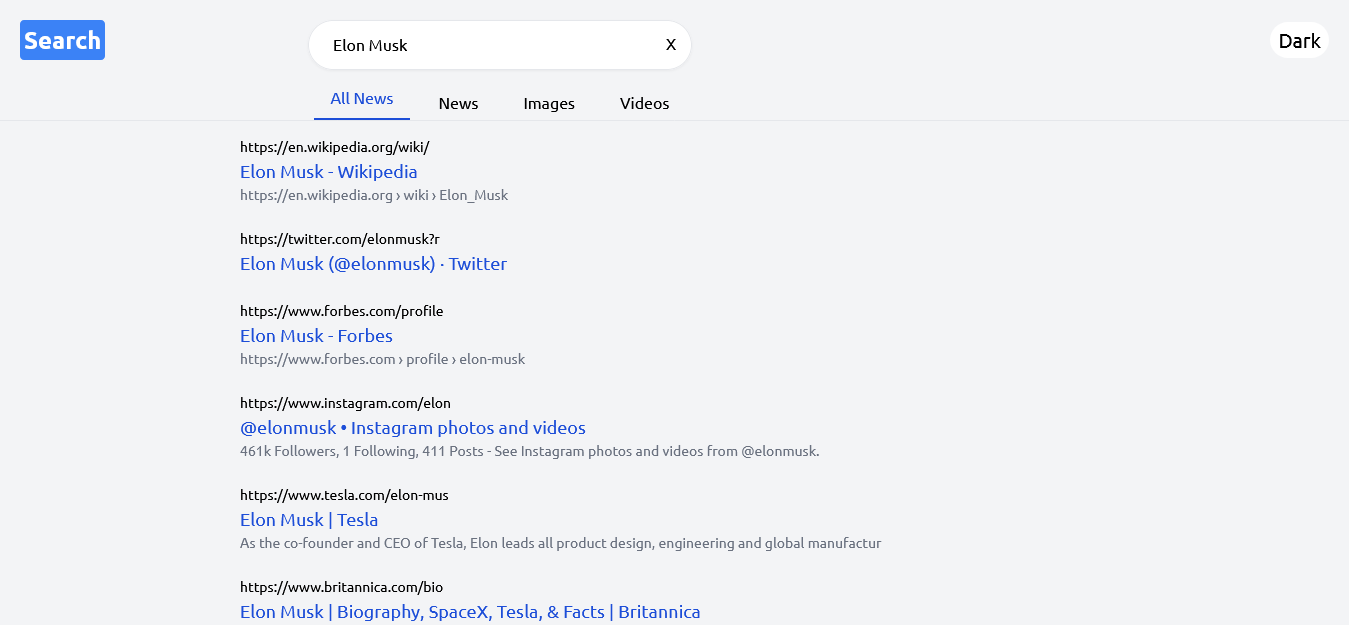Click the URL https://twitter.com/elonmusk?r
Screen dimensions: 1349x625
click(x=339, y=239)
